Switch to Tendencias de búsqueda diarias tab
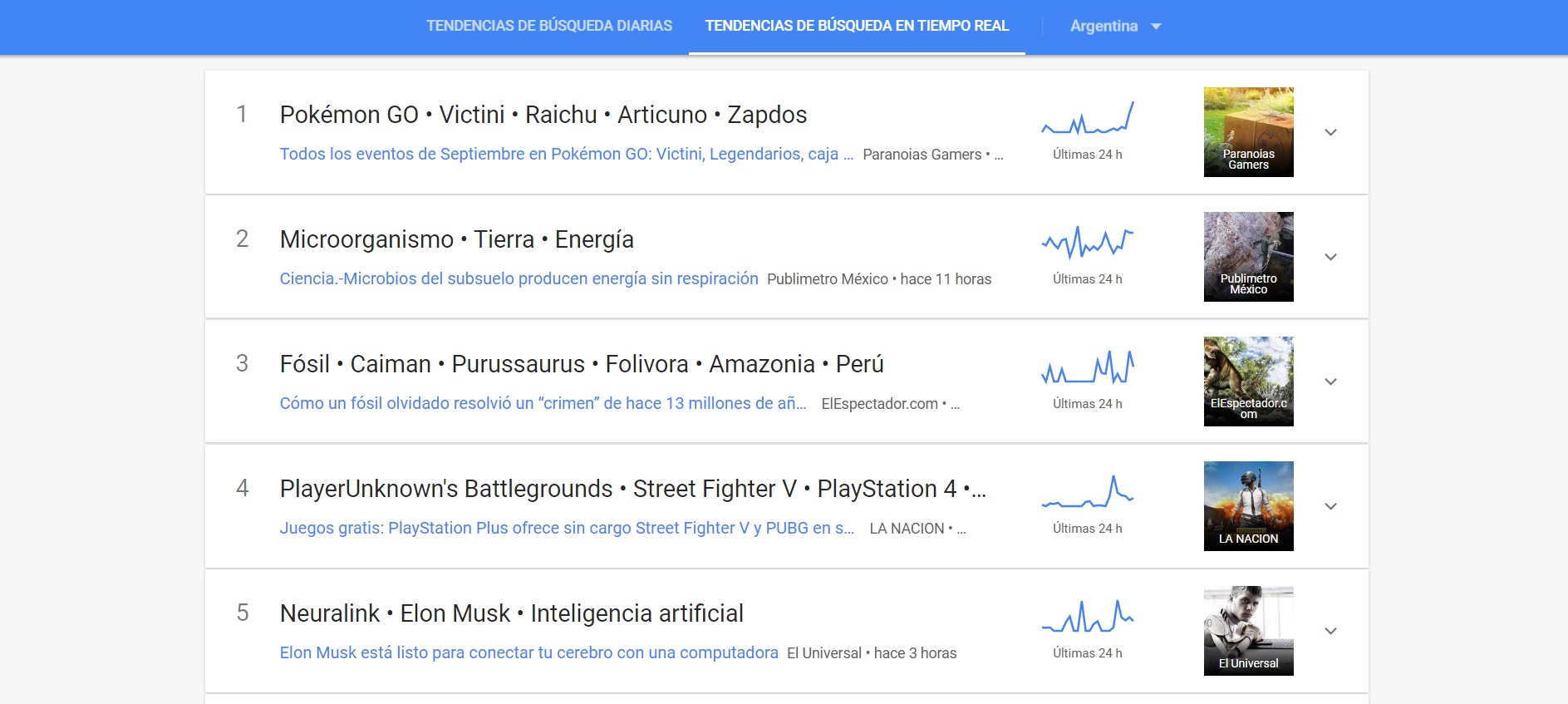The height and width of the screenshot is (704, 1568). [549, 26]
